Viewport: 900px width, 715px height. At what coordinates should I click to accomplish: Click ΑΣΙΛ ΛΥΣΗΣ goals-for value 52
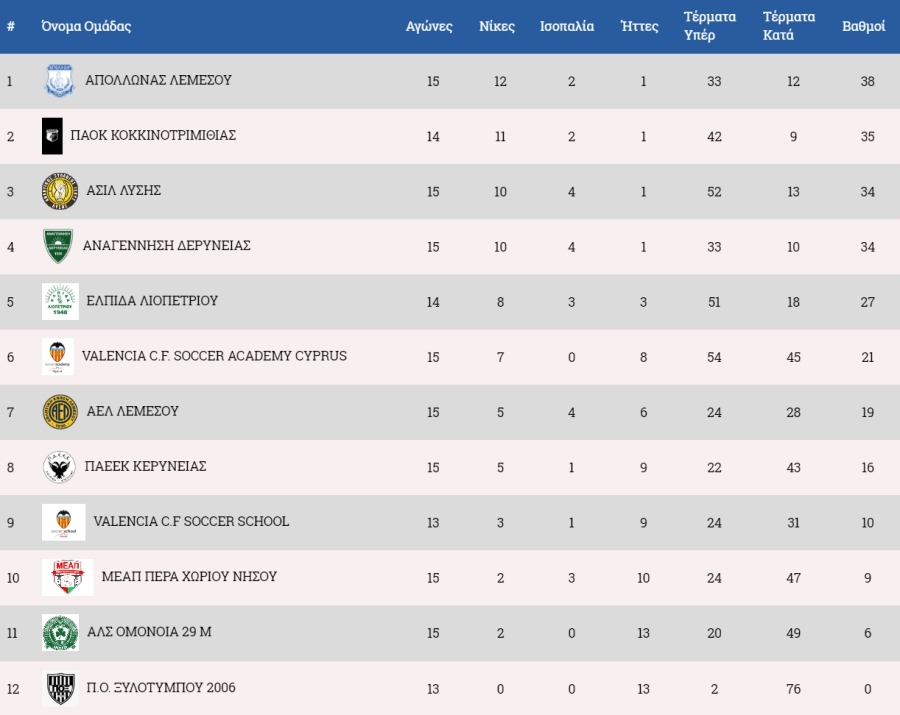[x=714, y=192]
